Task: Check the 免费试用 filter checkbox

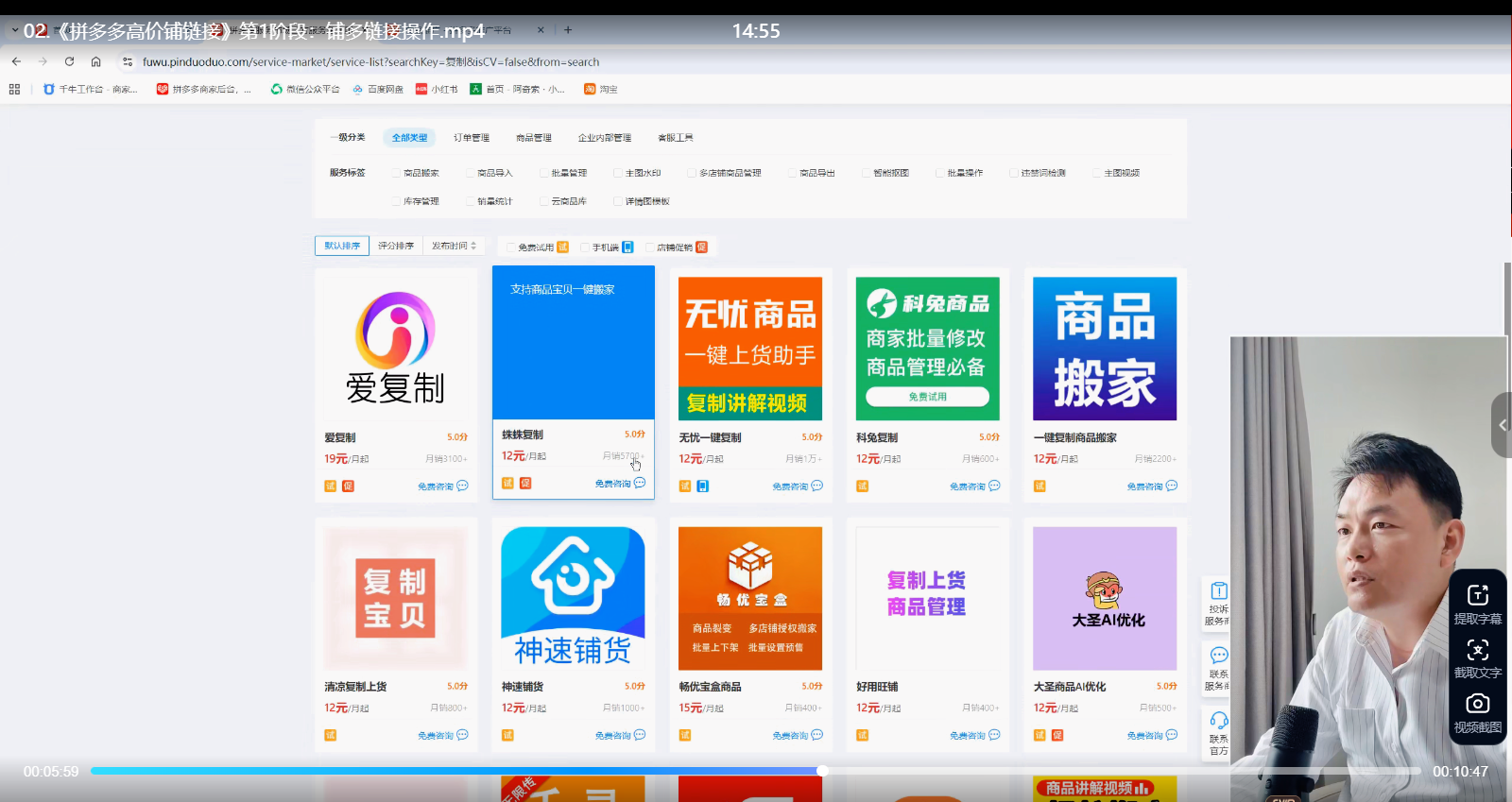Action: (511, 247)
